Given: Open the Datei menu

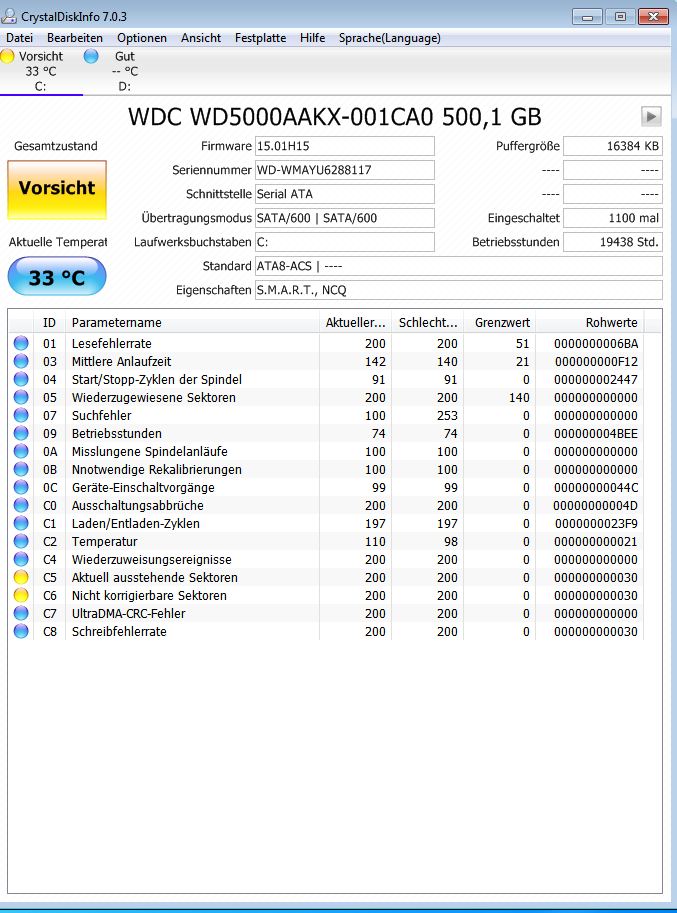Looking at the screenshot, I should point(19,38).
